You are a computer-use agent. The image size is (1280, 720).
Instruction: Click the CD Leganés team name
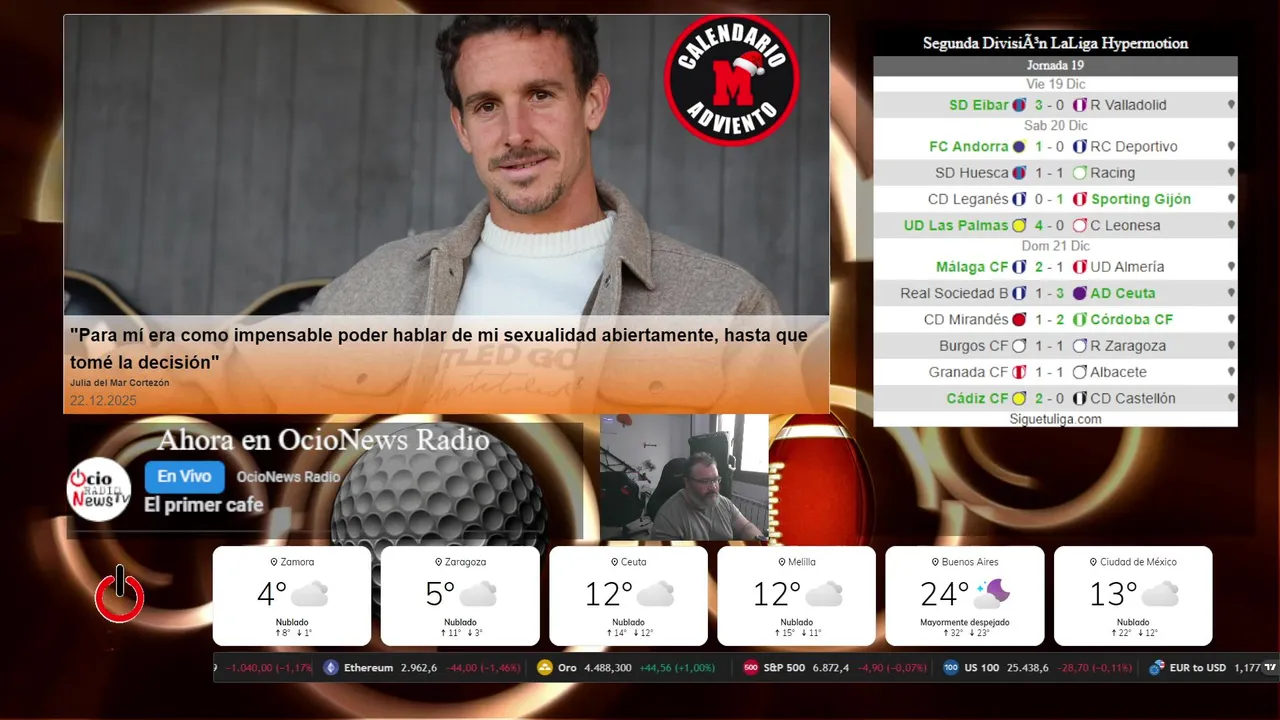(x=968, y=199)
